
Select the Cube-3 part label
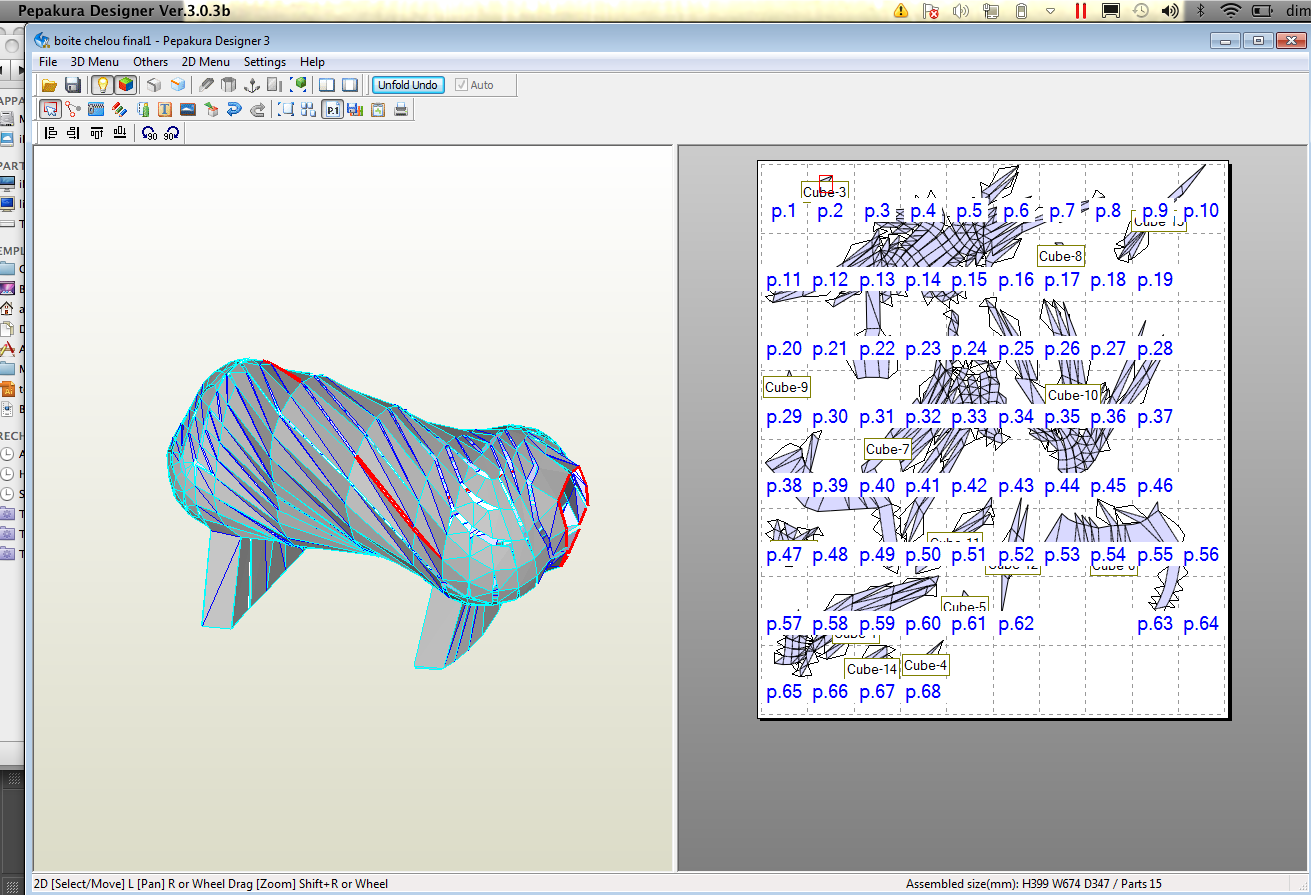point(825,192)
